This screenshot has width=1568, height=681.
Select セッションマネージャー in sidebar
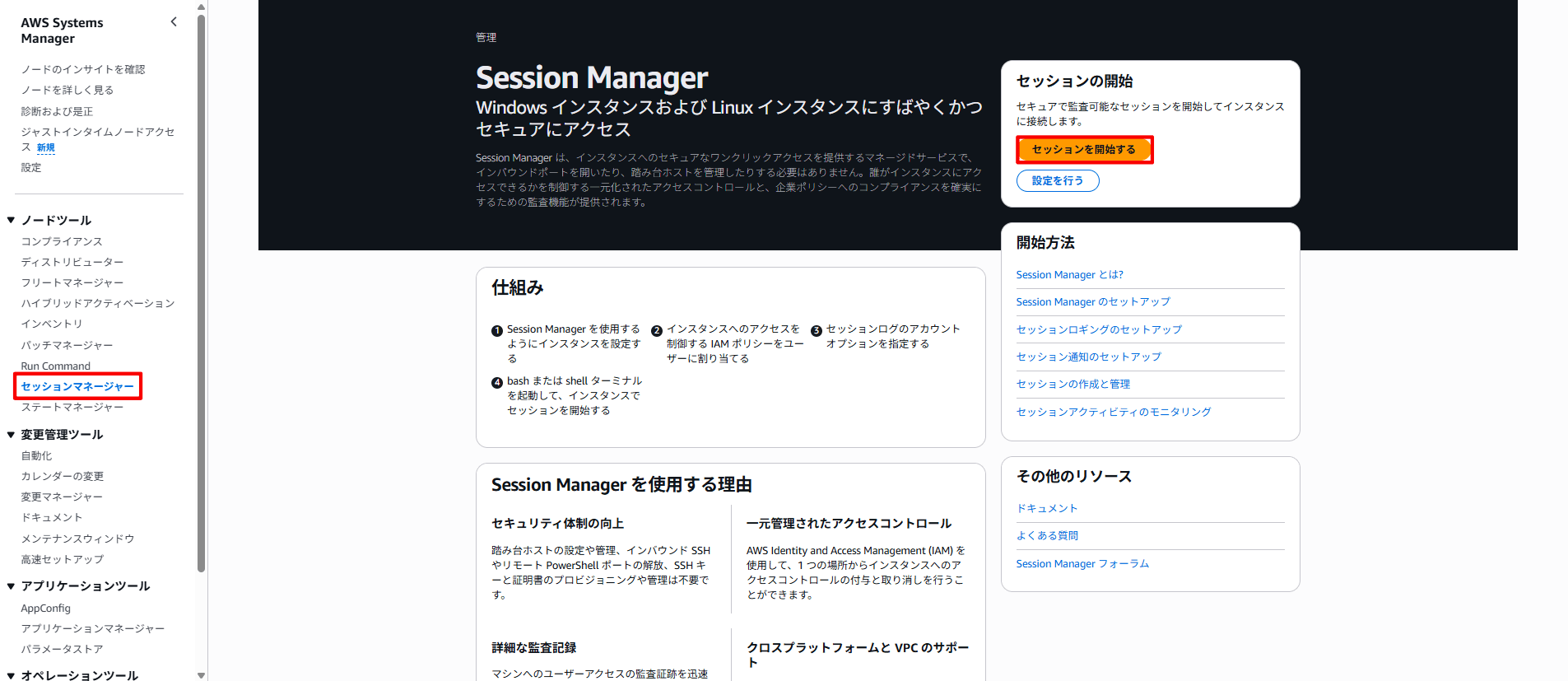pos(77,386)
